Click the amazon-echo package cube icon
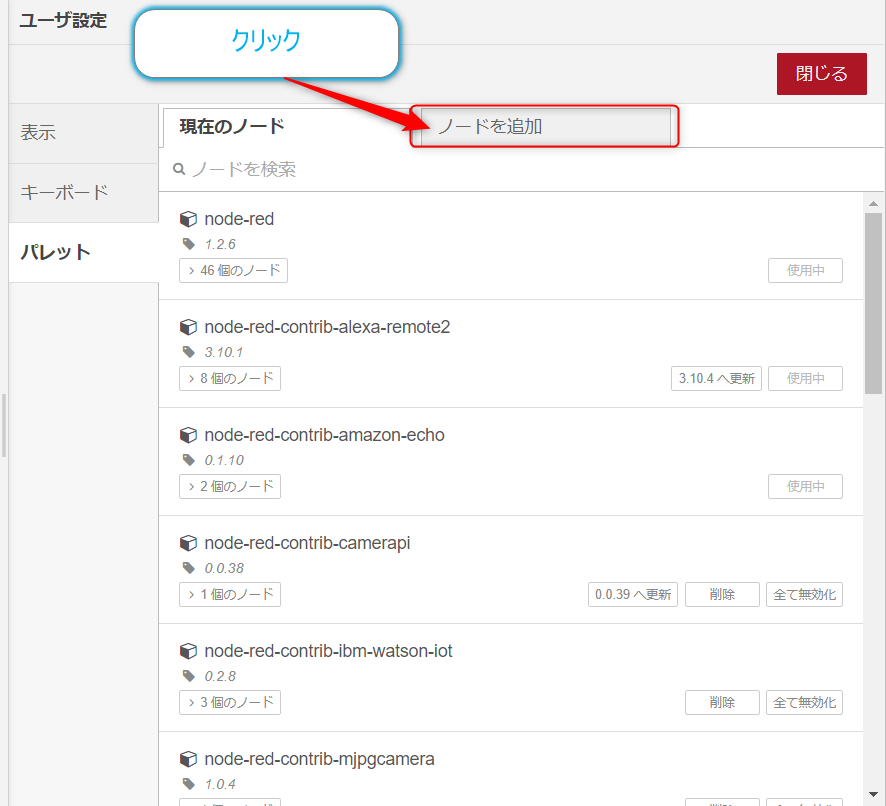Screen dimensions: 886x806 click(188, 435)
